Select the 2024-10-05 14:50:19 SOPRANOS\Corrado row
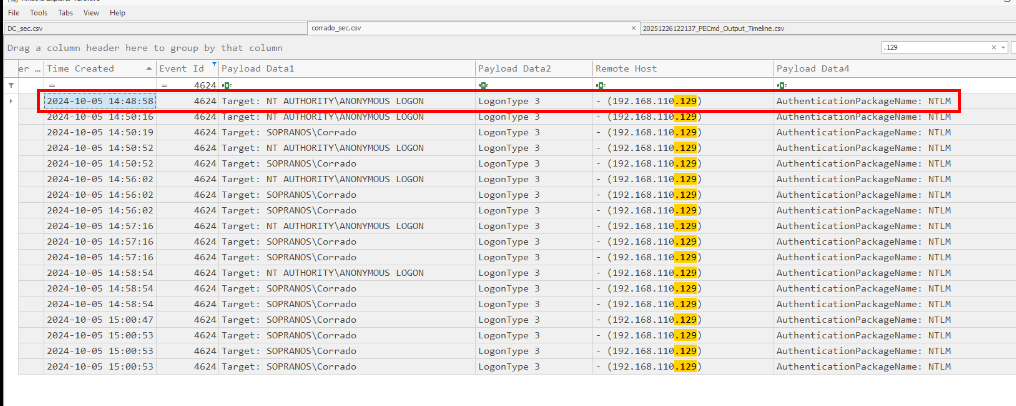This screenshot has width=1016, height=406. (x=300, y=132)
